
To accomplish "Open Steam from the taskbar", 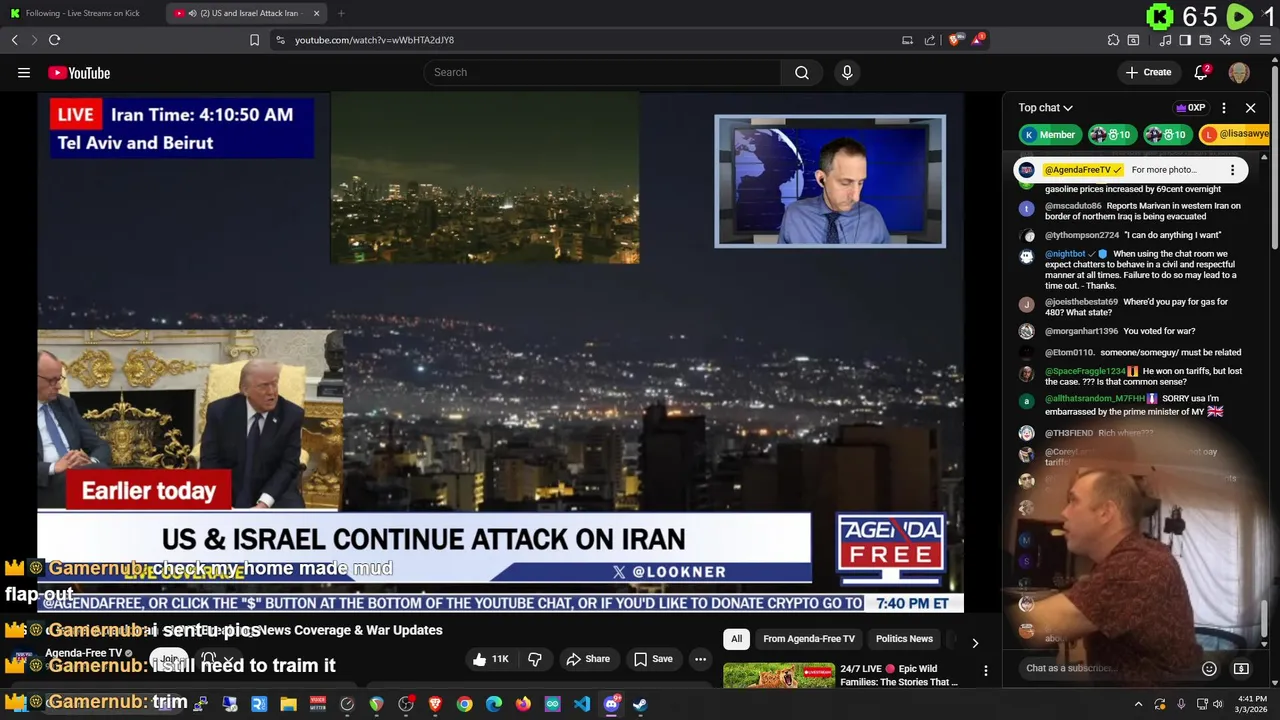I will [x=640, y=704].
